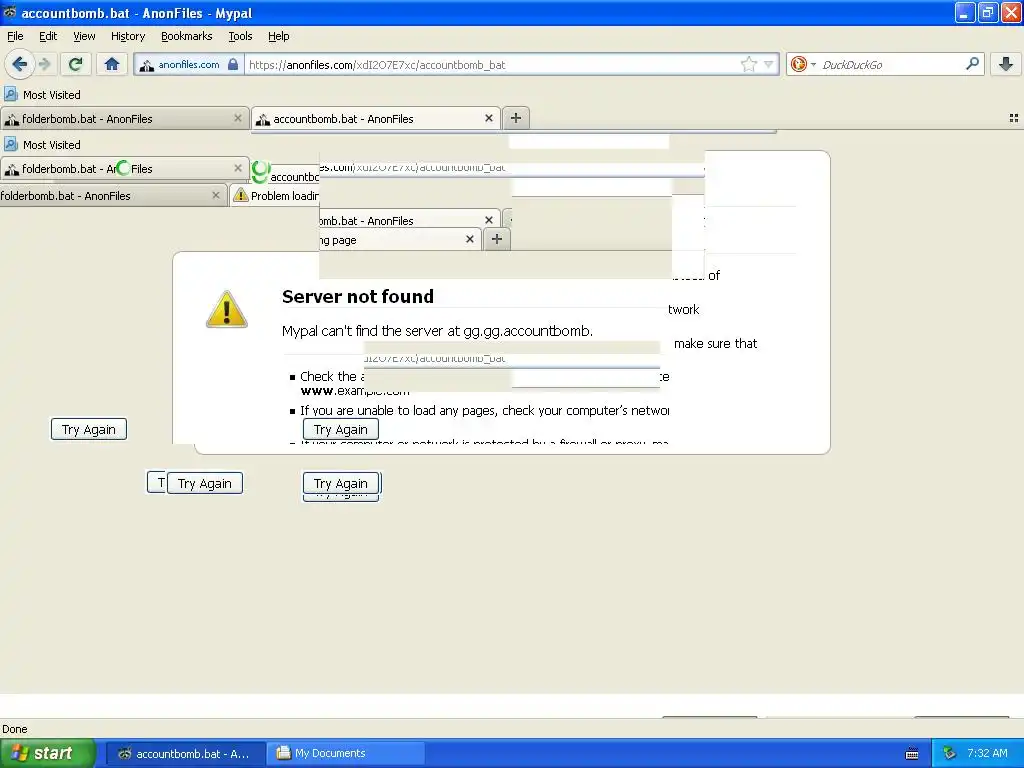
Task: Open the DuckDuckGo search engine selector
Action: tap(803, 64)
